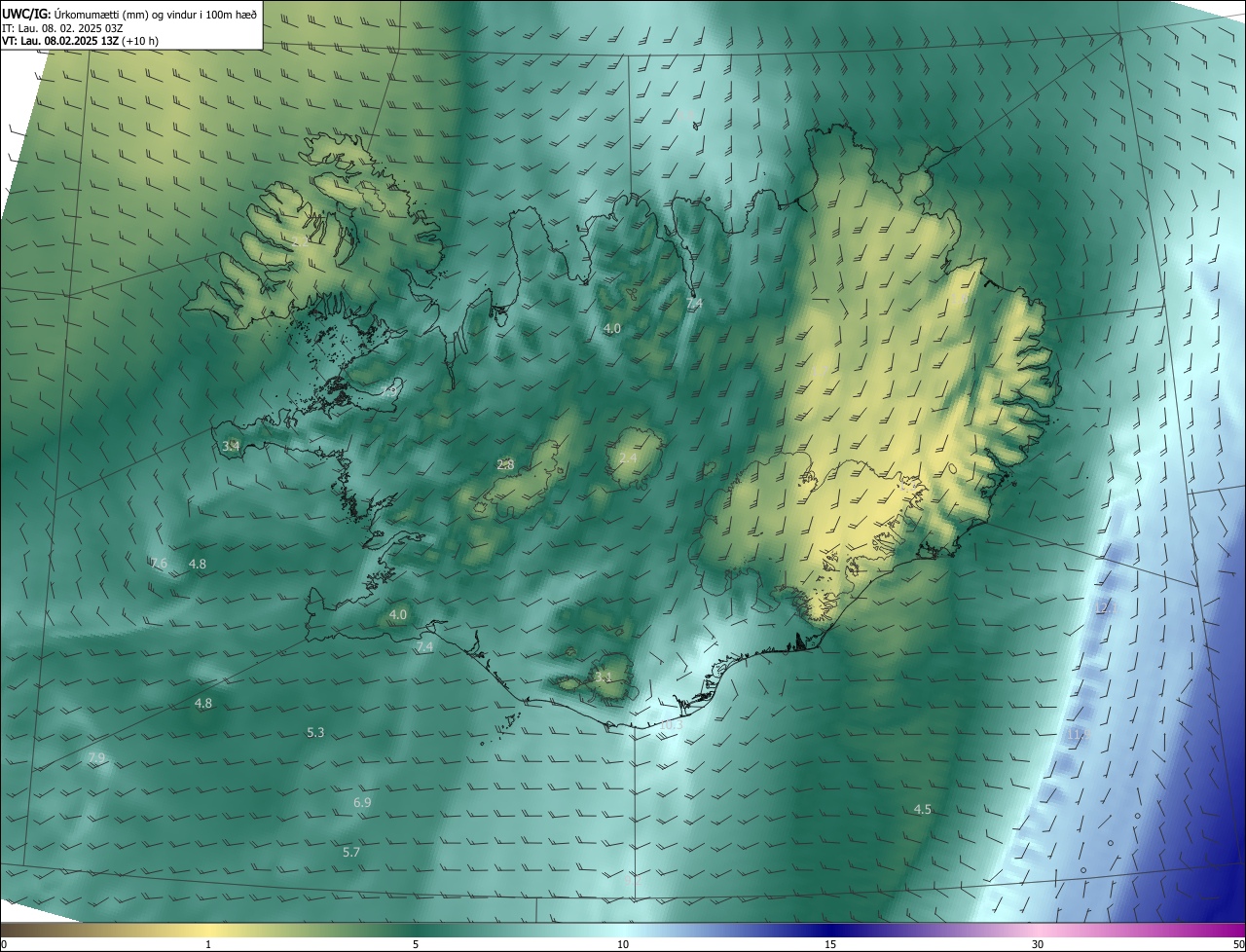Image resolution: width=1246 pixels, height=952 pixels.
Task: Click the '10.3' value label on the map
Action: click(x=672, y=724)
